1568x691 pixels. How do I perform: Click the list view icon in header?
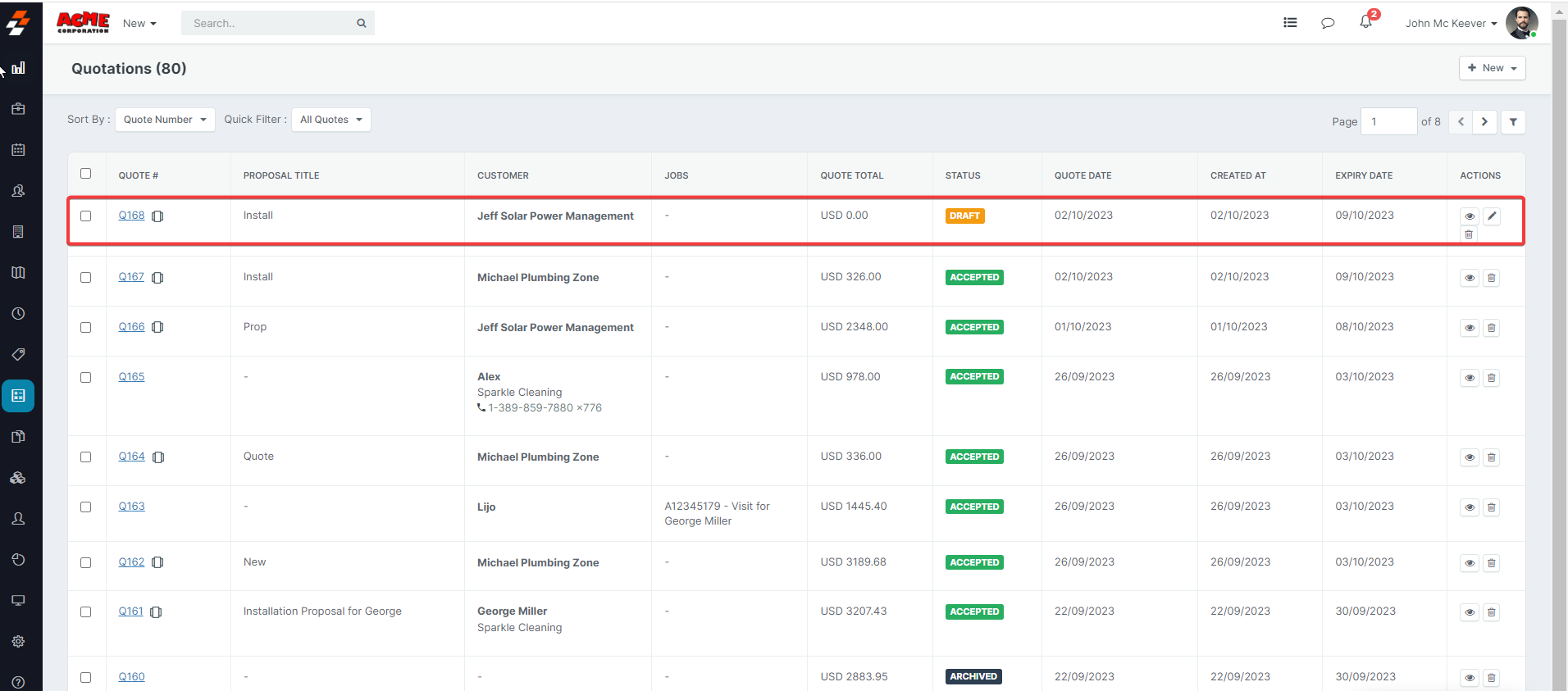pyautogui.click(x=1290, y=23)
